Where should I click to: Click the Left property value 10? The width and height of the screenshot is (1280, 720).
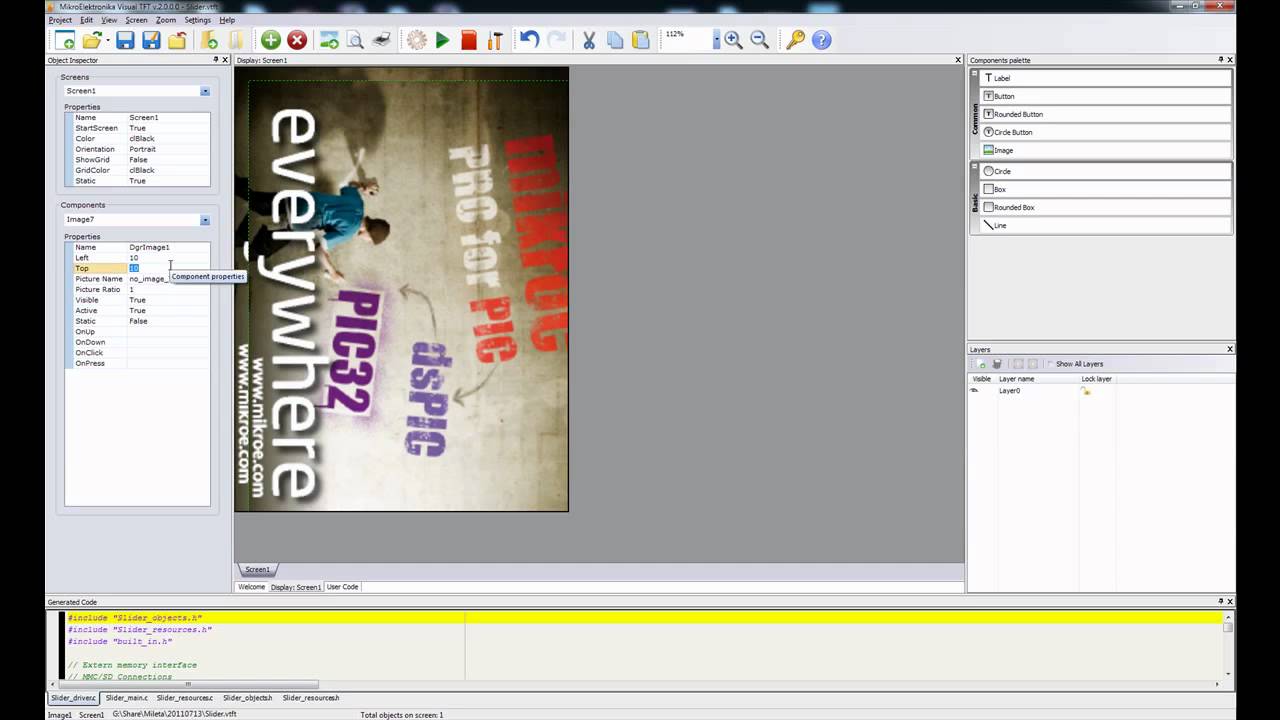pos(168,258)
